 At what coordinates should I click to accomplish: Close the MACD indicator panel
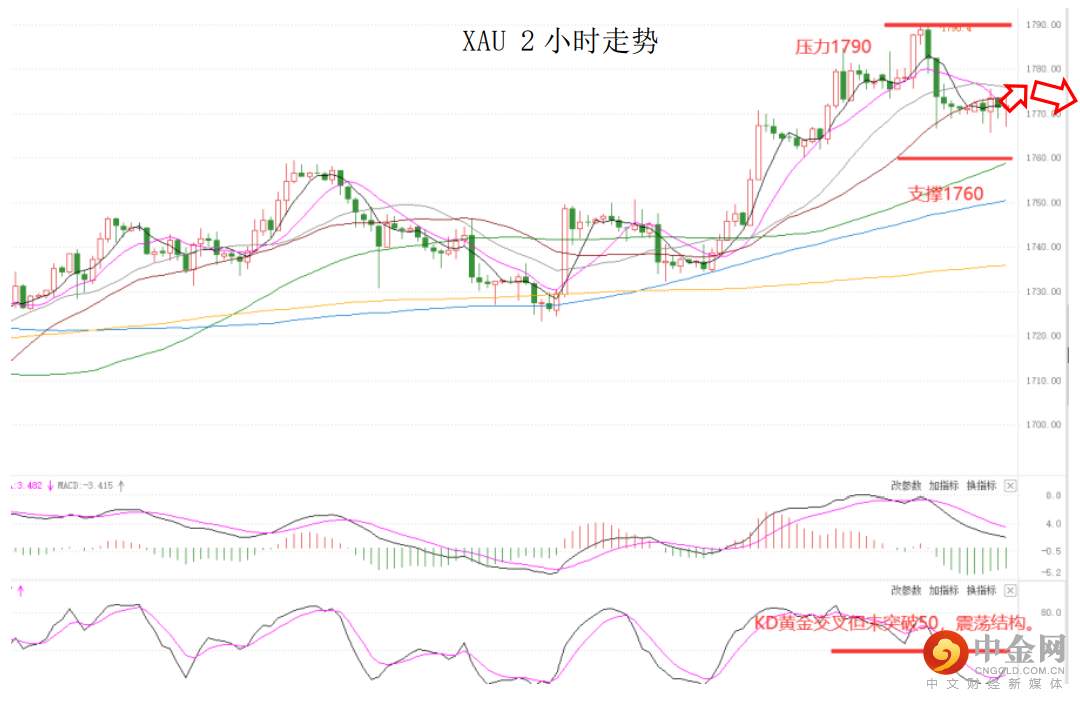click(x=1010, y=486)
